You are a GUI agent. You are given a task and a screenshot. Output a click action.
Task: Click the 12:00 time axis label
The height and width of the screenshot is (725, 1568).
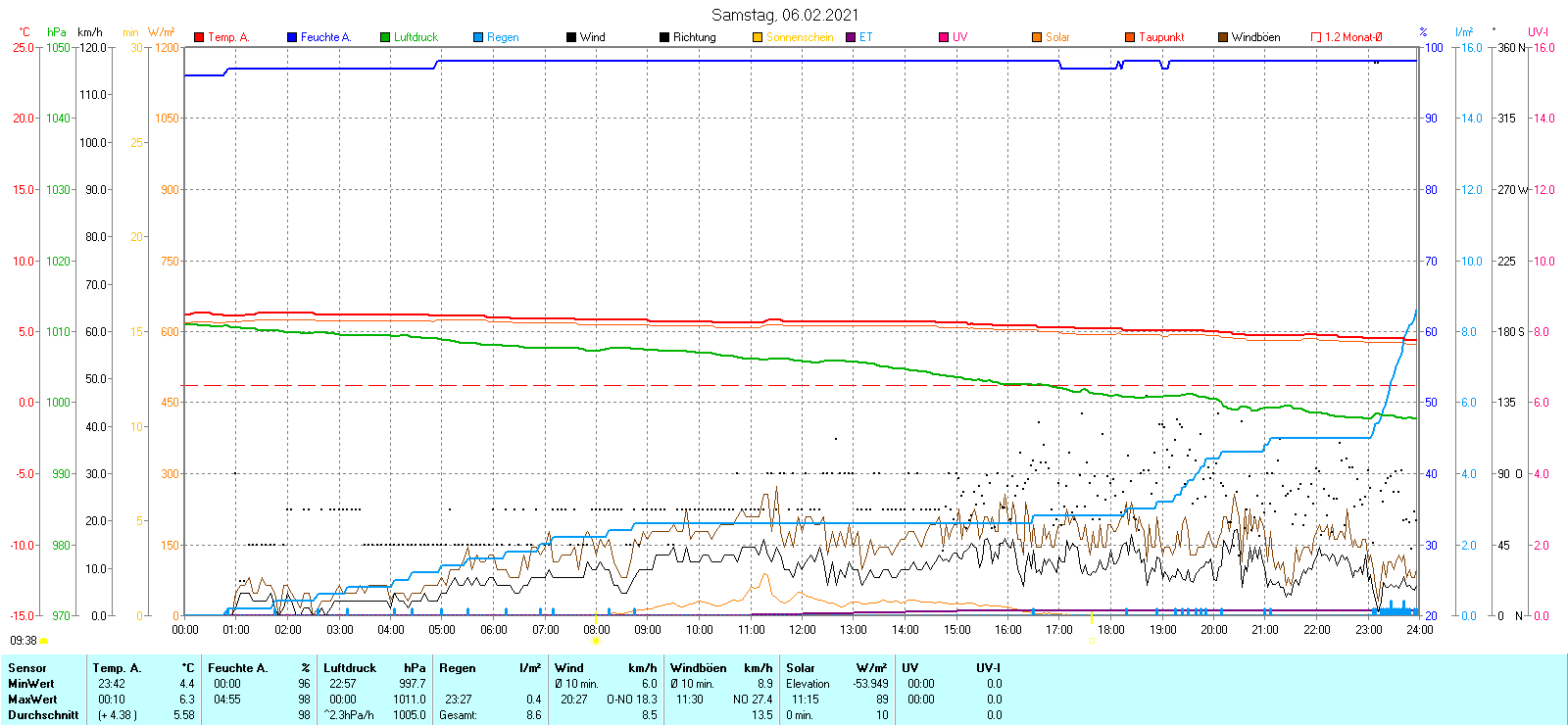click(x=803, y=630)
